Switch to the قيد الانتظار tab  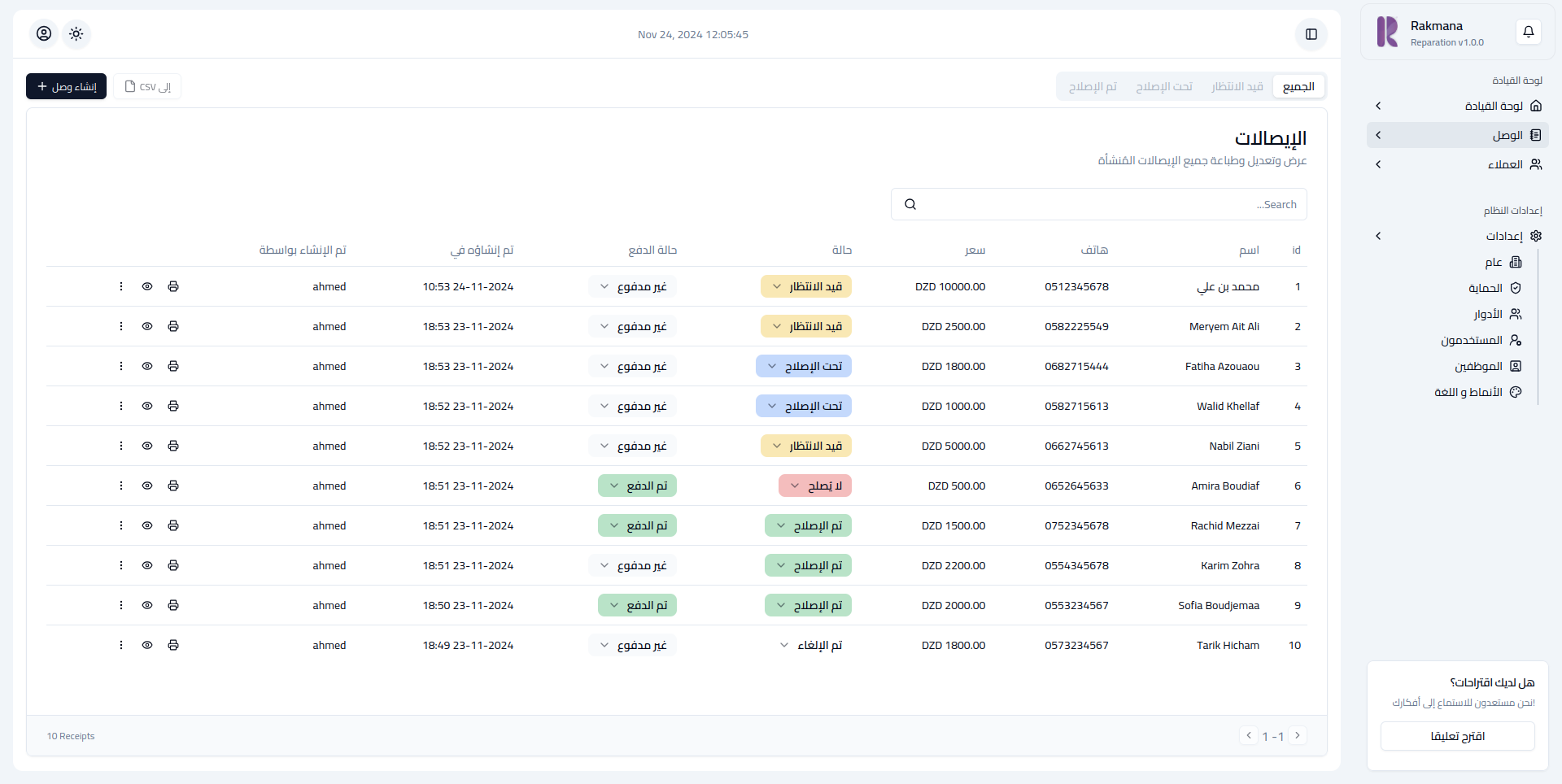[1237, 86]
